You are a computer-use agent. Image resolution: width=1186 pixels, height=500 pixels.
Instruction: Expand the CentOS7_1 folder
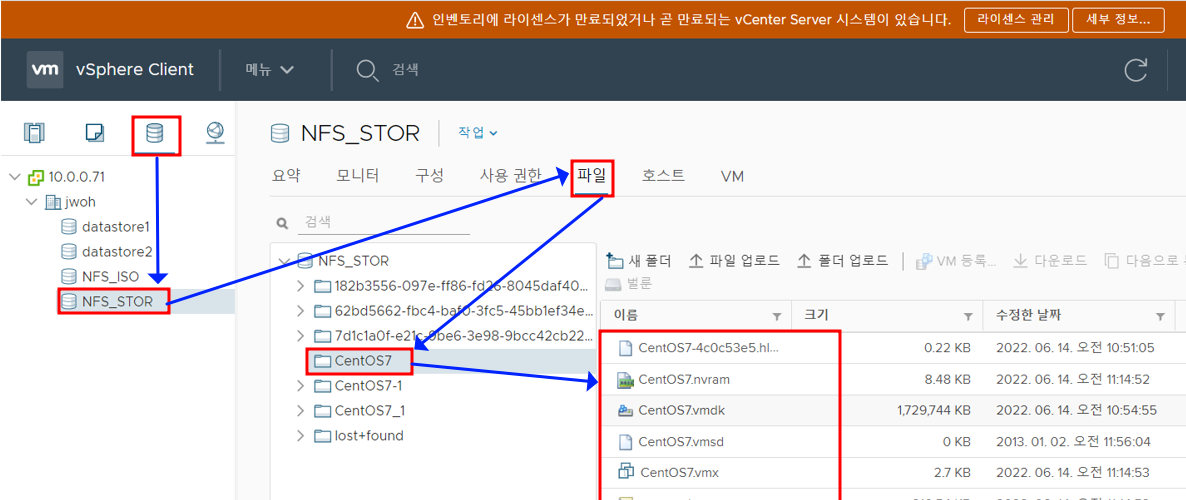tap(301, 411)
